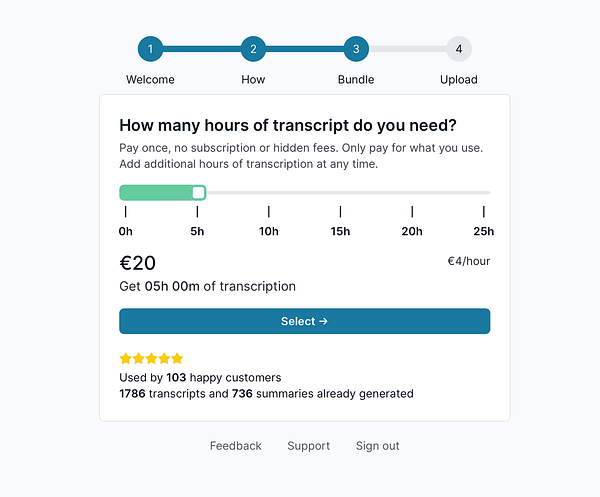Click the Welcome step label
Screen dimensions: 600x497
point(150,80)
